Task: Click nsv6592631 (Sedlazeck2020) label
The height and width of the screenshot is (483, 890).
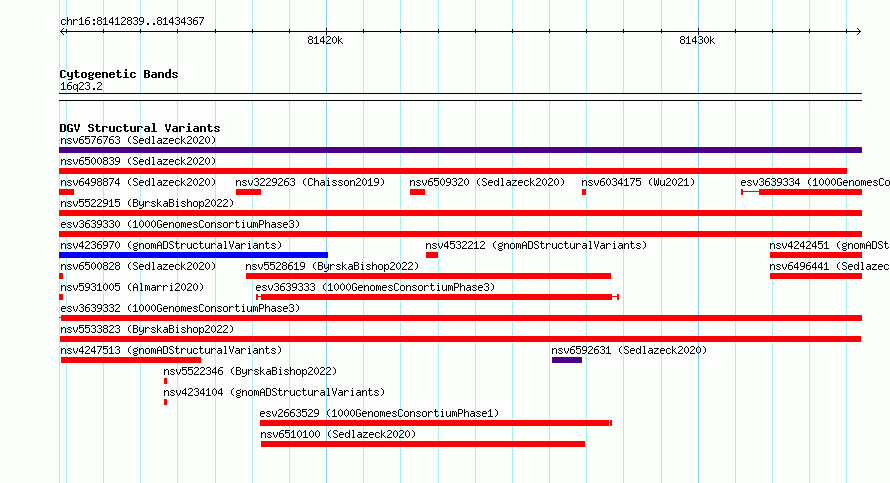Action: point(629,350)
